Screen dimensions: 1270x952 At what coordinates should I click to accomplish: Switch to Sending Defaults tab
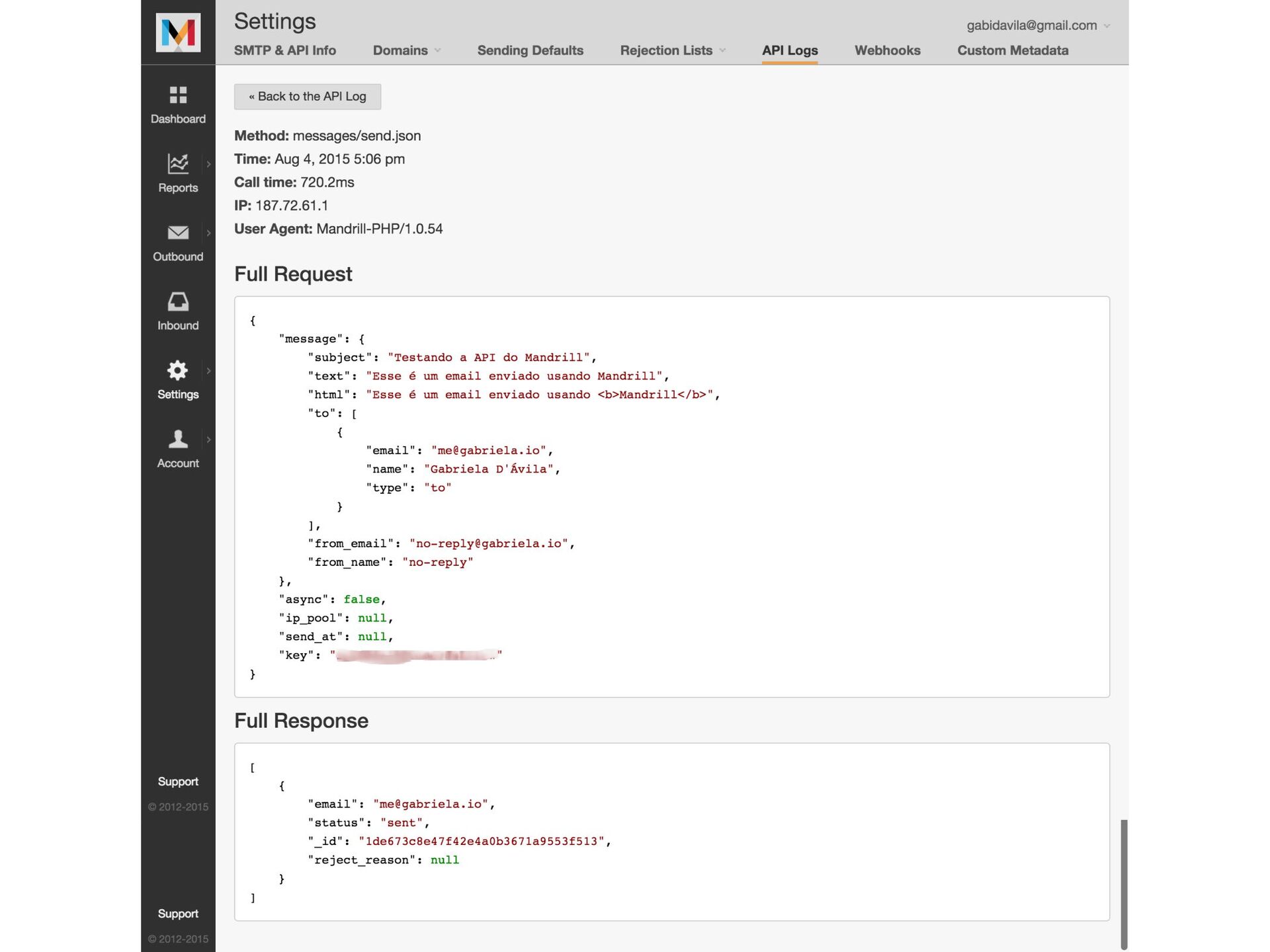coord(530,50)
